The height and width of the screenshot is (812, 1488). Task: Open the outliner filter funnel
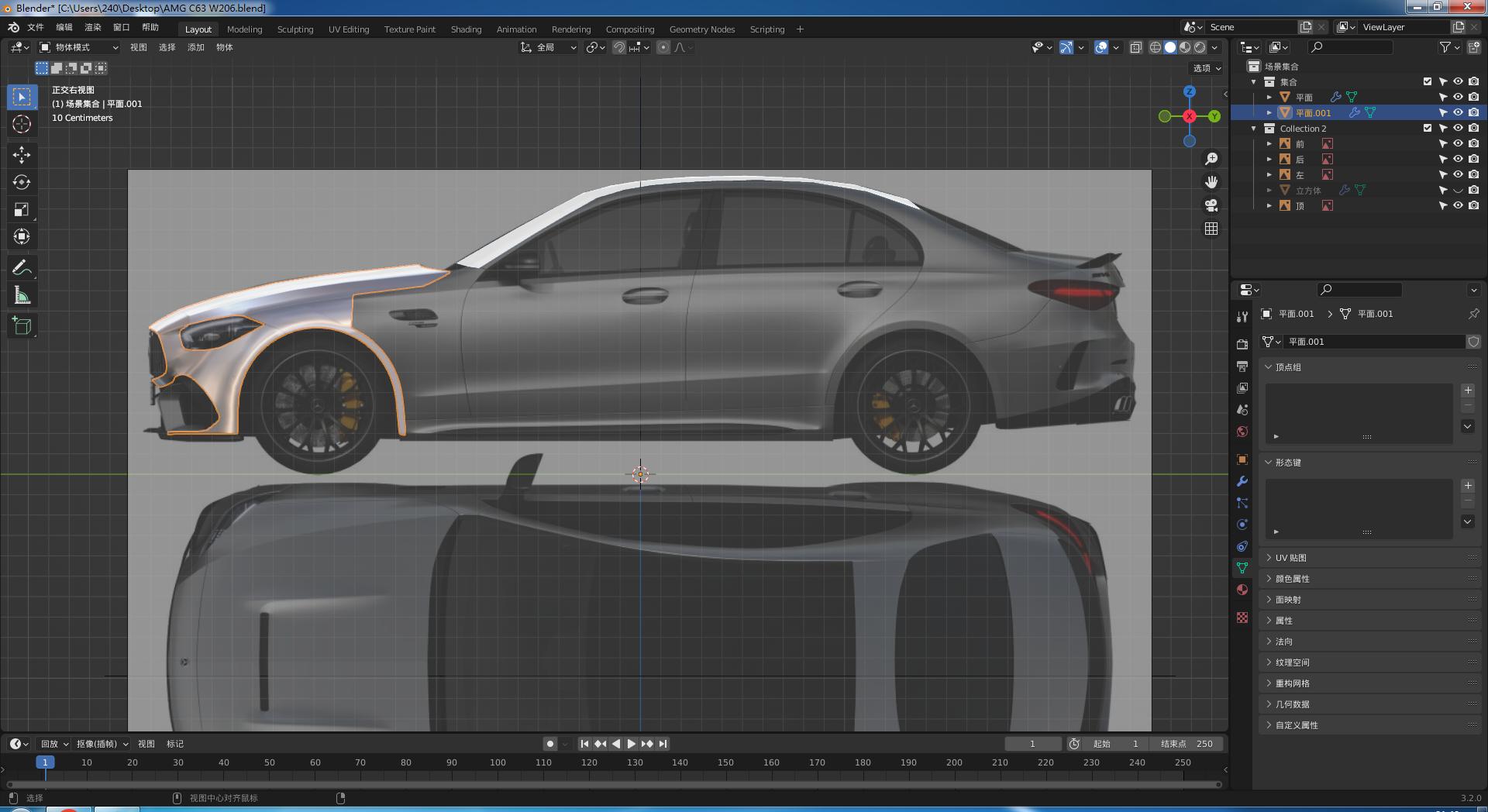(x=1445, y=47)
